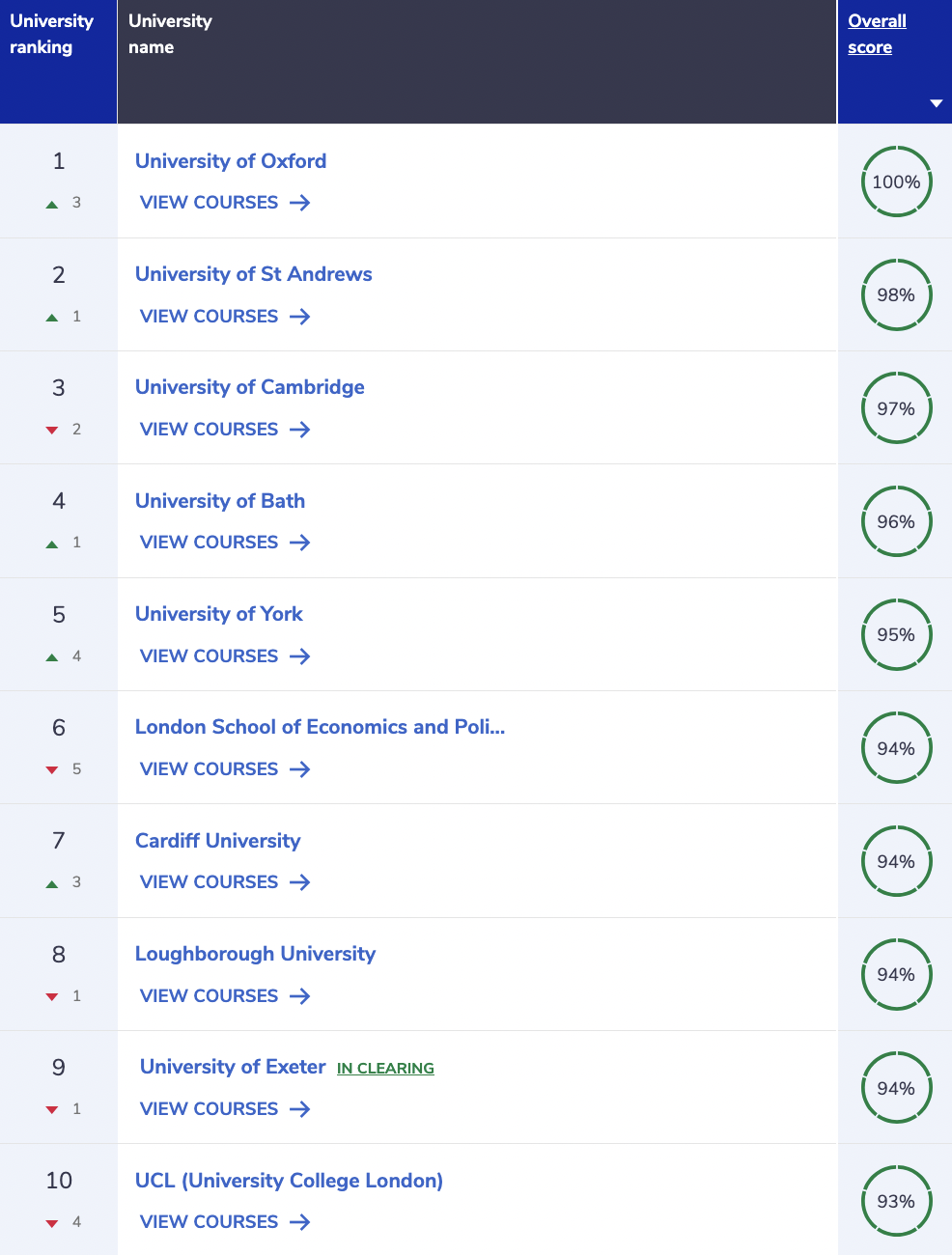Click the 98% score circle for St Andrews
The image size is (952, 1255).
click(x=896, y=294)
